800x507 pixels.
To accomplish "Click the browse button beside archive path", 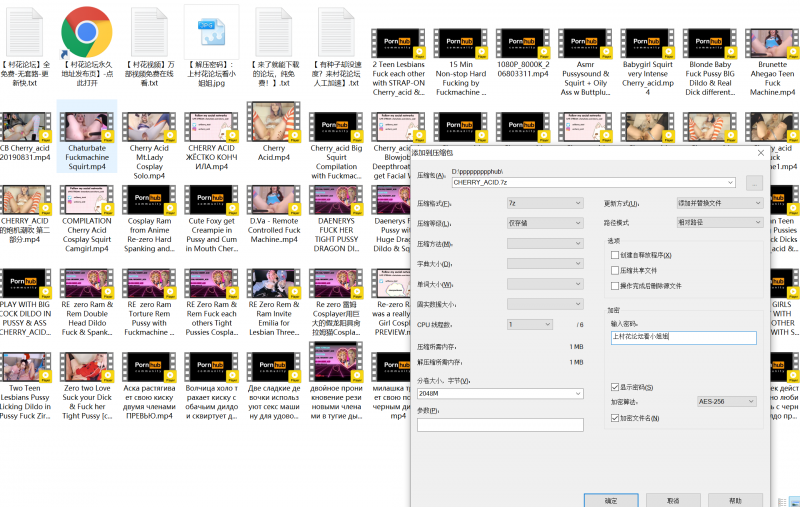I will [x=754, y=183].
